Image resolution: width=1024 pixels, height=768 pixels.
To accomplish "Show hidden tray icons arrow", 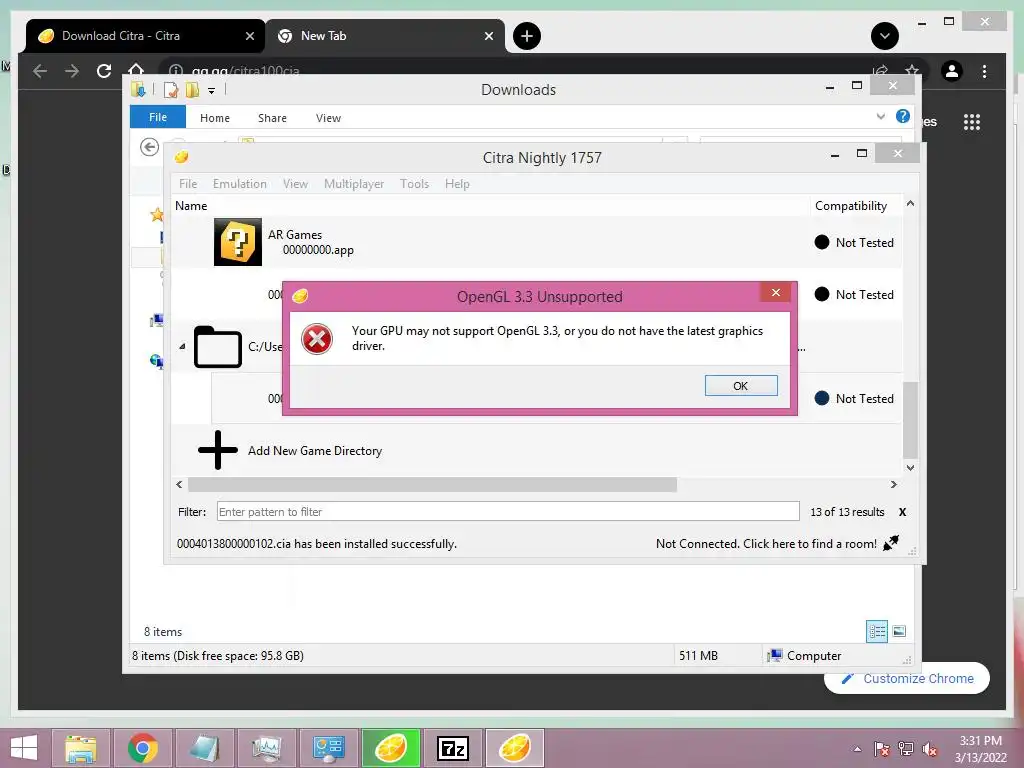I will tap(857, 749).
